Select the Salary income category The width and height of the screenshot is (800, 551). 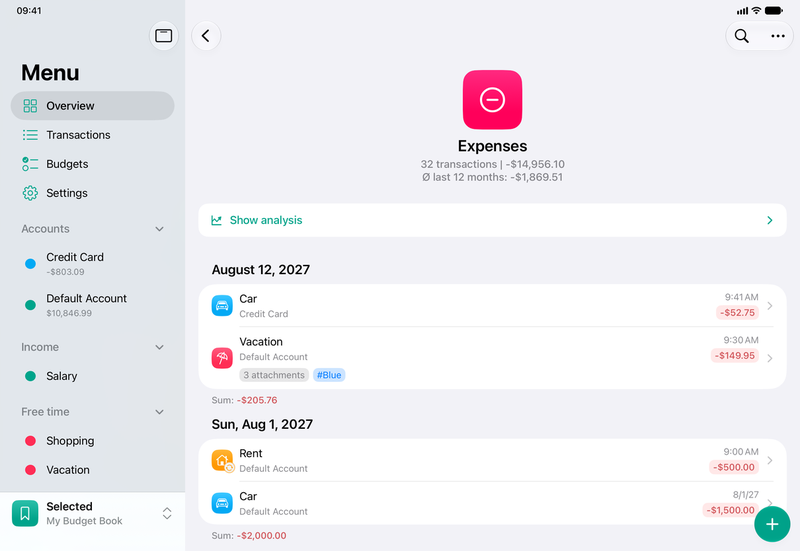coord(92,376)
